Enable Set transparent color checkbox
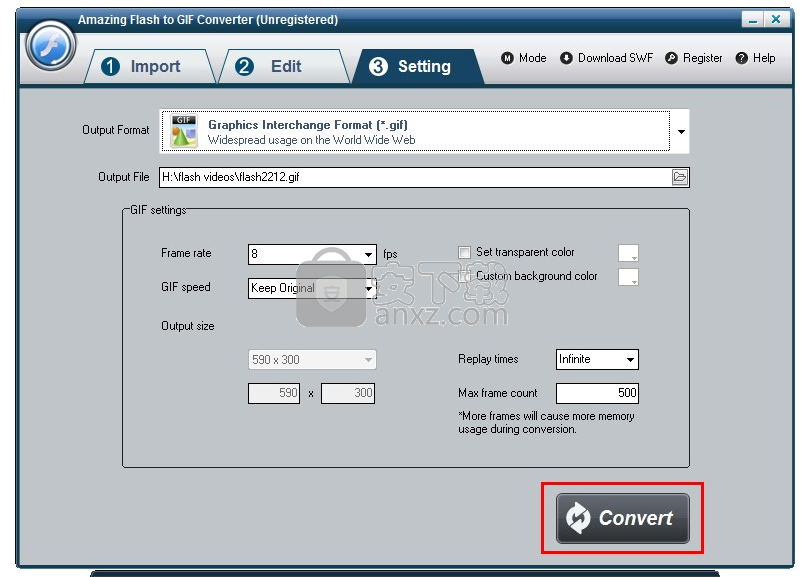 pos(464,252)
